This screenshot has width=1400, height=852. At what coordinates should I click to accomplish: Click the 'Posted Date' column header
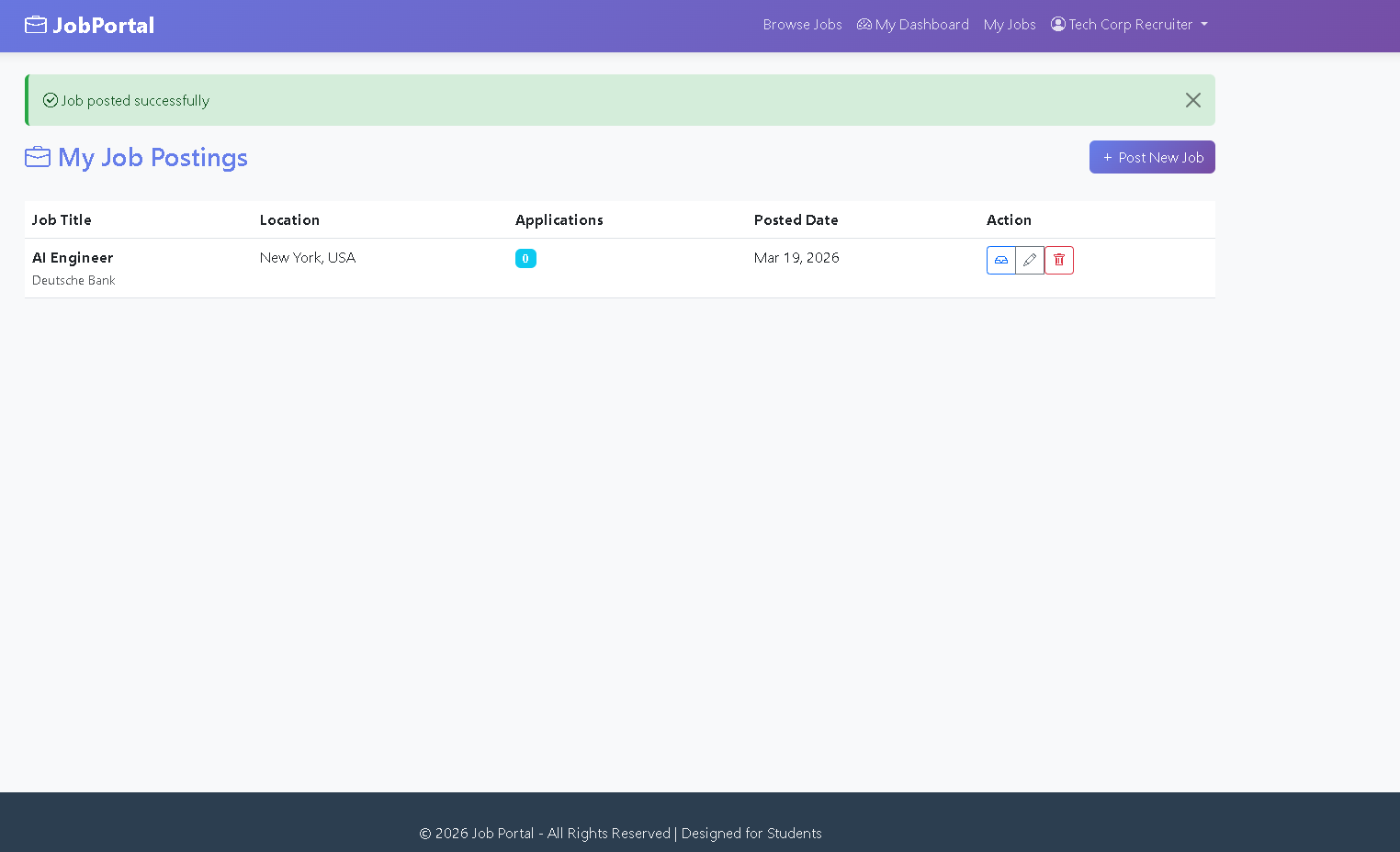point(796,220)
